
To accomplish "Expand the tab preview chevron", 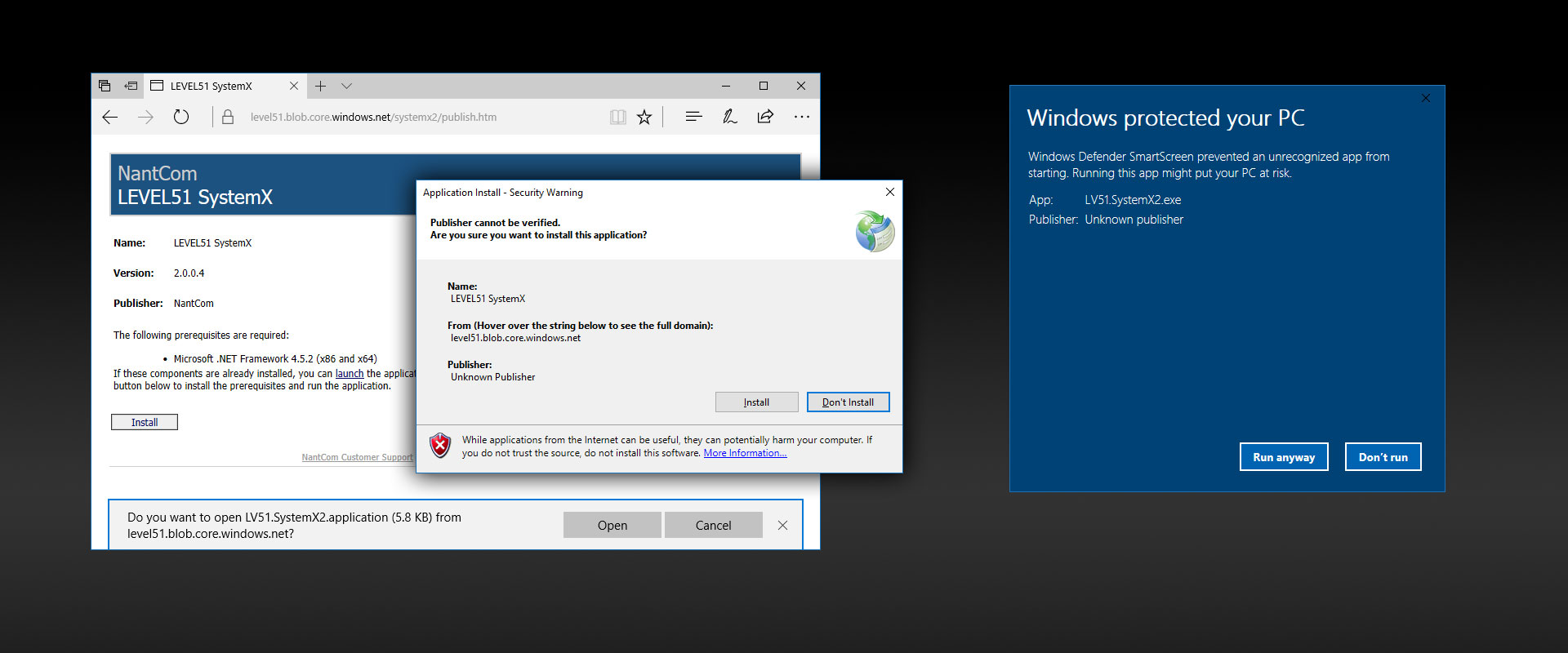I will [346, 86].
